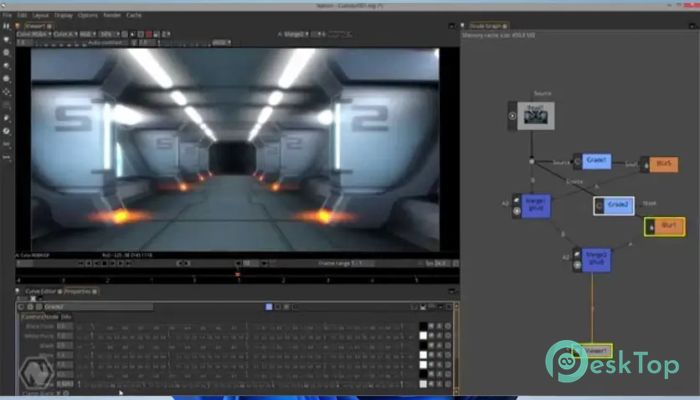Click the Frame range field
Image resolution: width=700 pixels, height=400 pixels.
362,263
